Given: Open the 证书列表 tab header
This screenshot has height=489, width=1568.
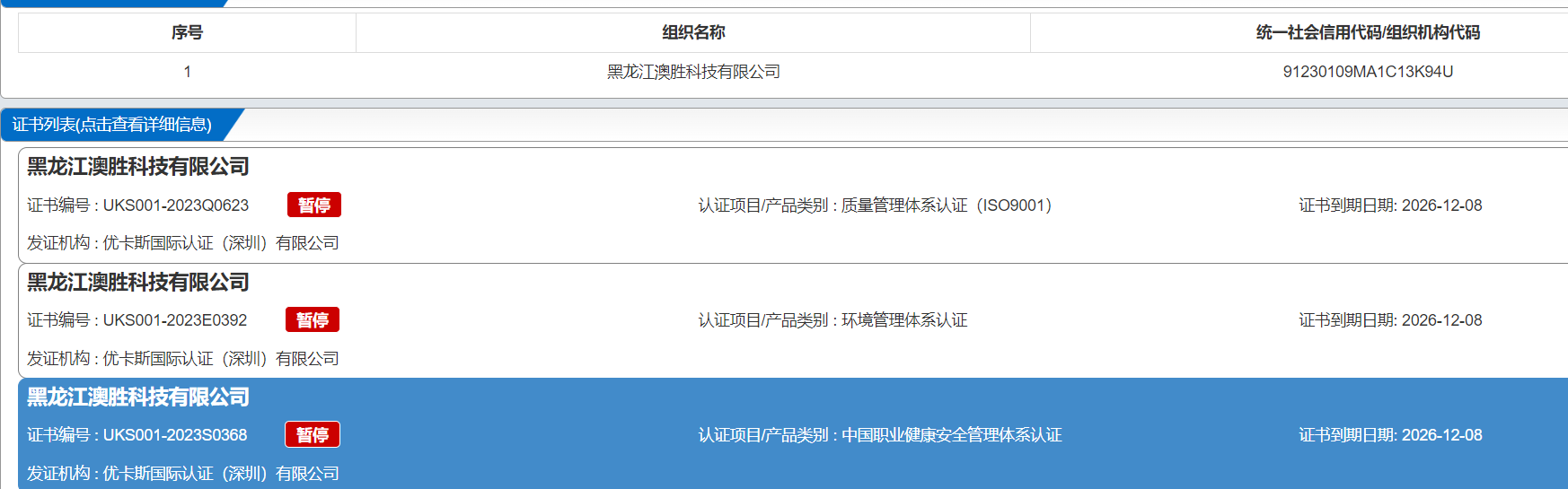Looking at the screenshot, I should pyautogui.click(x=112, y=125).
